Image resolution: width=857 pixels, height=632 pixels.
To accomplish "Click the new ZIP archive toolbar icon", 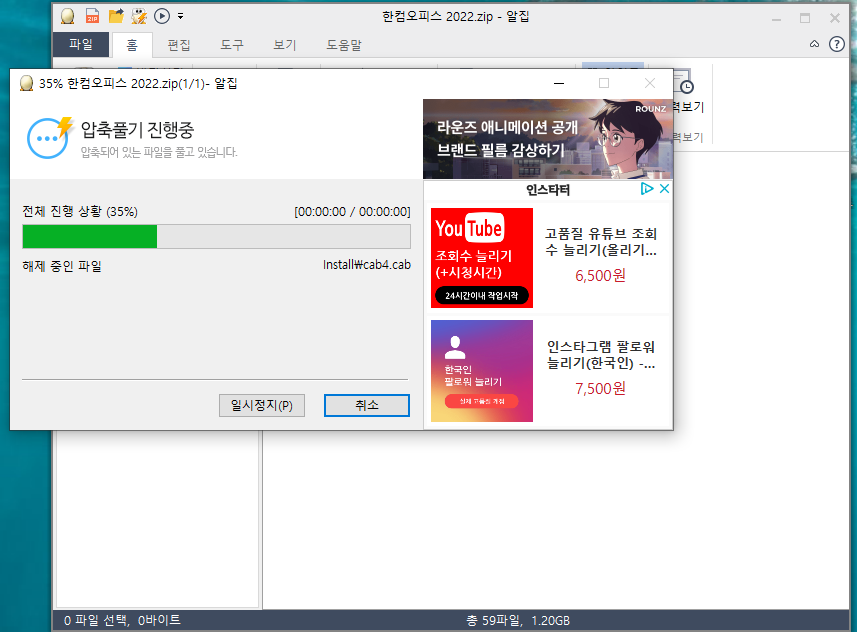I will 92,16.
